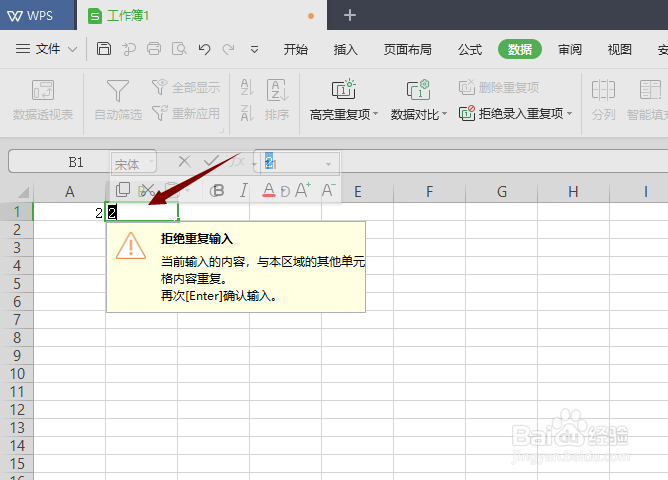Click the Name Box showing B1
Screen dimensions: 668x480
coord(76,162)
